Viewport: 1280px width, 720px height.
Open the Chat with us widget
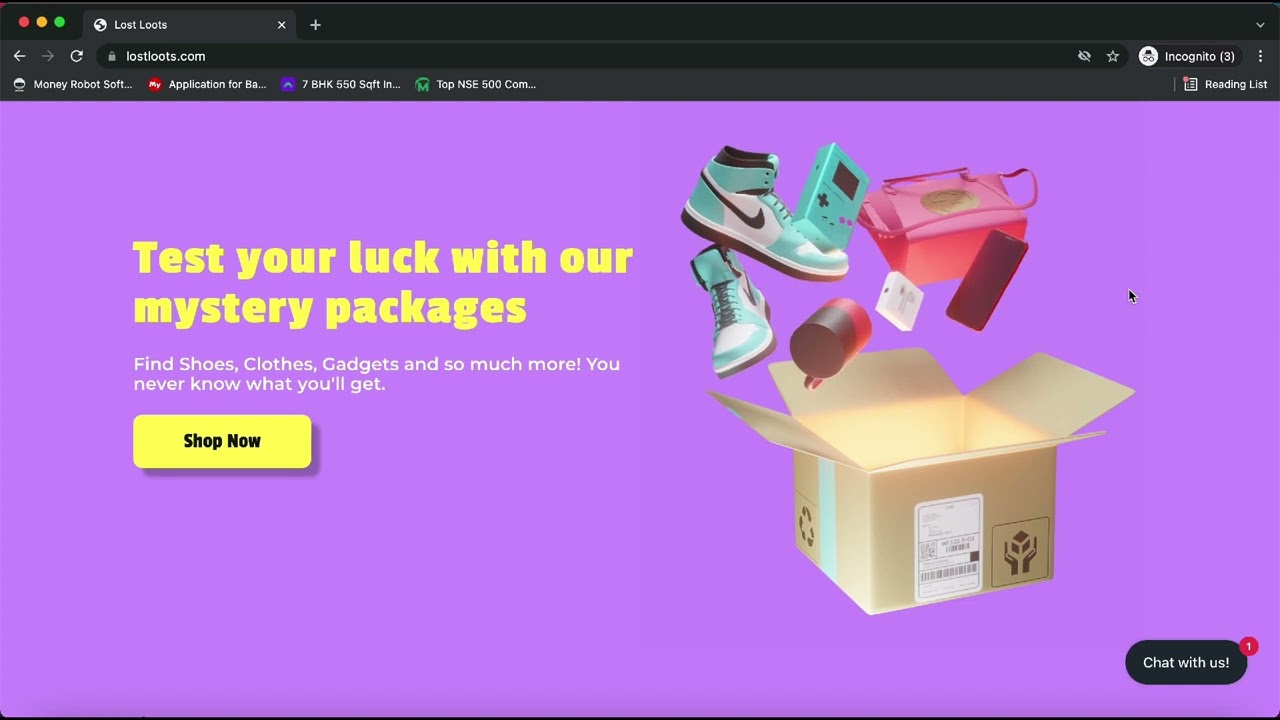pyautogui.click(x=1186, y=662)
